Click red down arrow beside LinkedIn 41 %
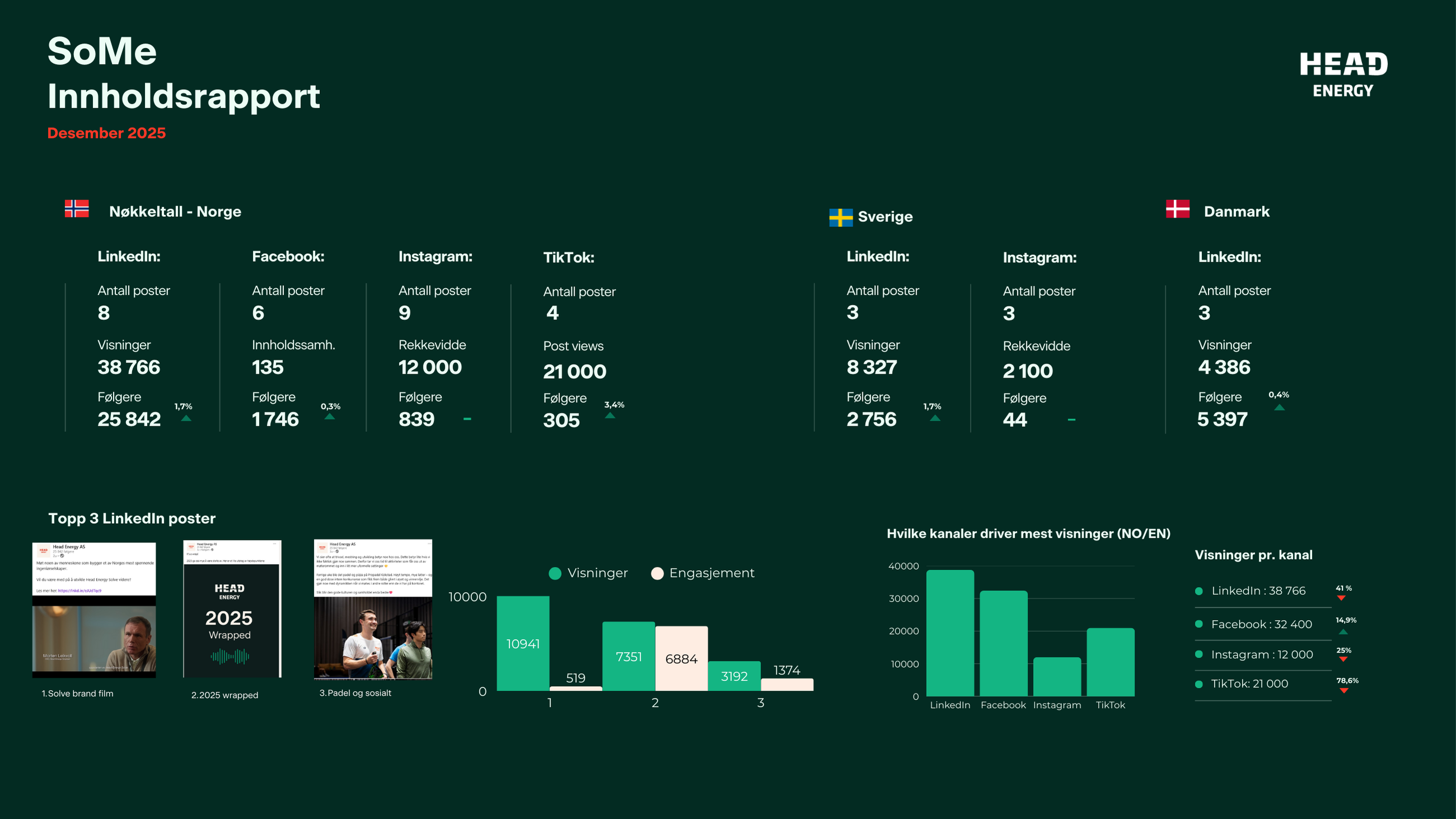This screenshot has height=819, width=1456. (1341, 598)
